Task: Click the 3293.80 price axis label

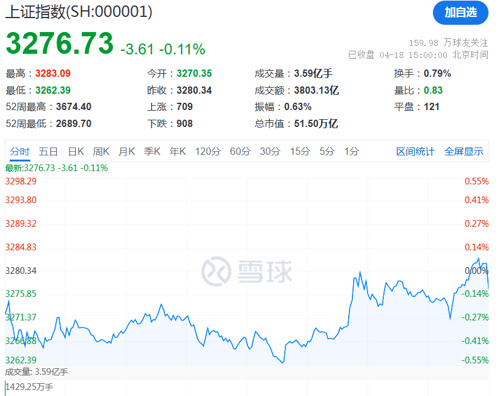Action: (21, 200)
